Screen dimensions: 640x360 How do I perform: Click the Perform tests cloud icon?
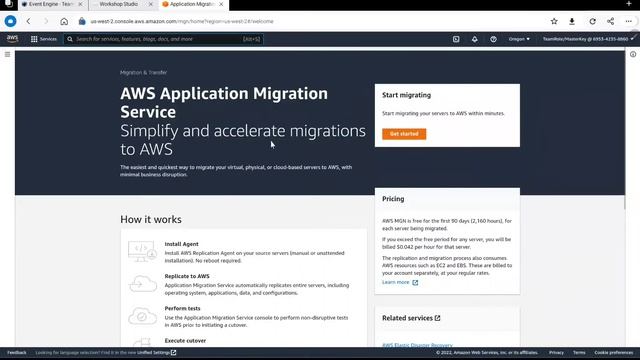142,316
